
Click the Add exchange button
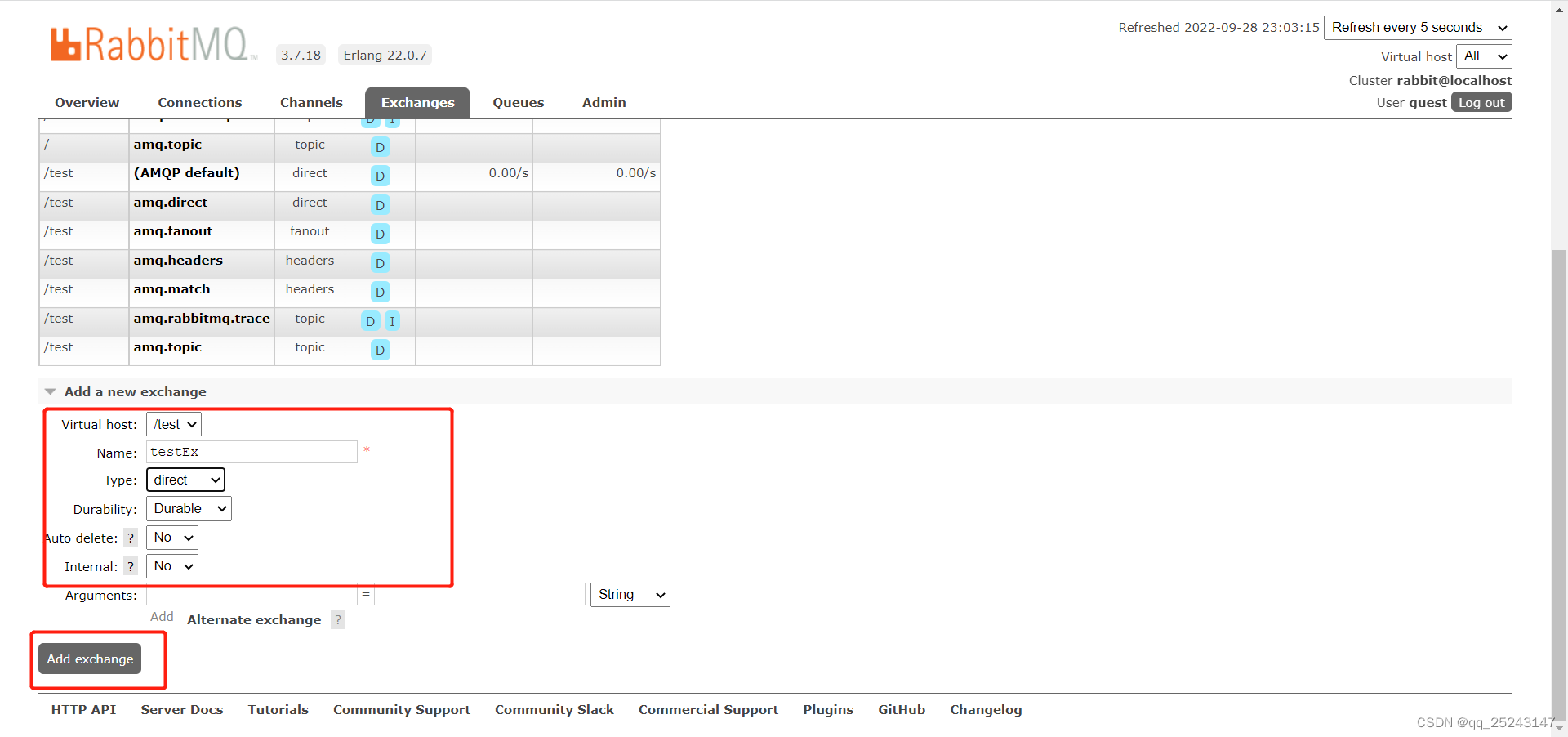(x=90, y=659)
